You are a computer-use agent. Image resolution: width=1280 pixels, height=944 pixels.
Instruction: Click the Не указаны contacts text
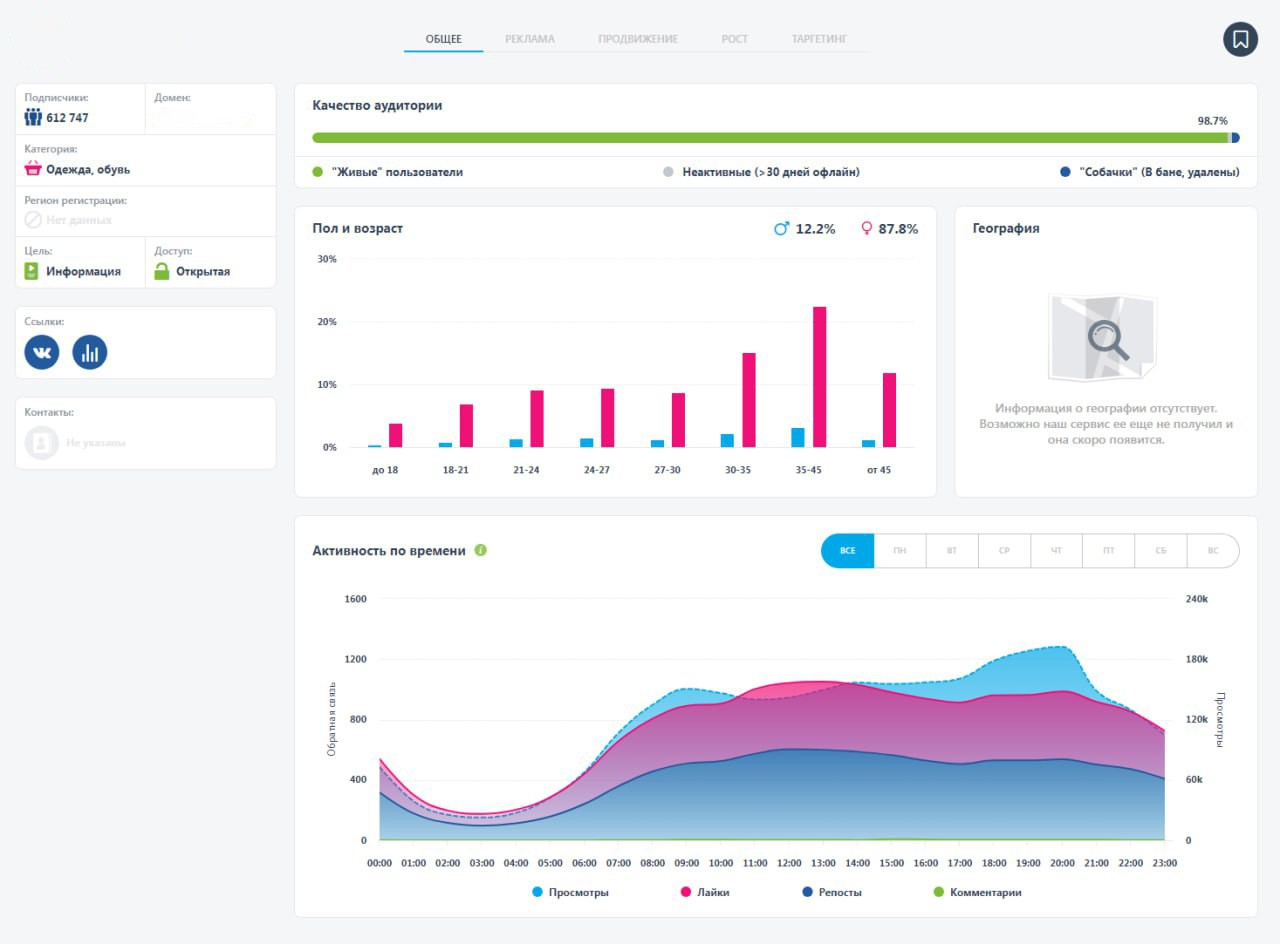[x=96, y=442]
